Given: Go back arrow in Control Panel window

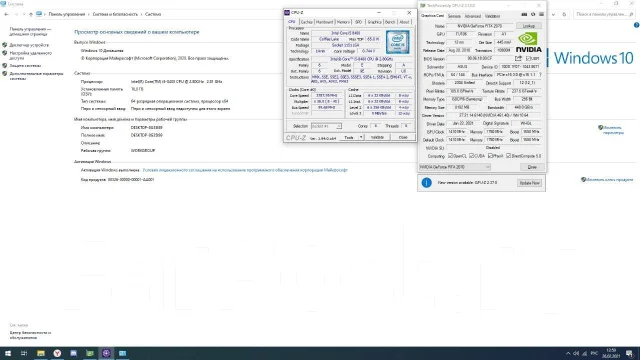Looking at the screenshot, I should [x=7, y=14].
